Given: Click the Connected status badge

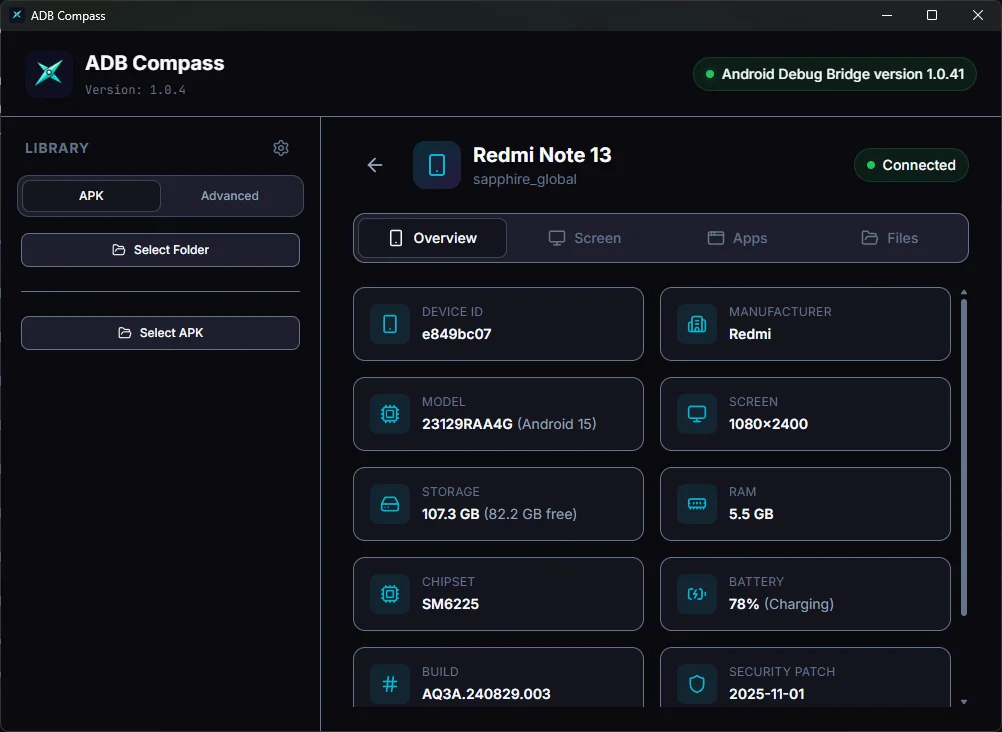Looking at the screenshot, I should 911,165.
